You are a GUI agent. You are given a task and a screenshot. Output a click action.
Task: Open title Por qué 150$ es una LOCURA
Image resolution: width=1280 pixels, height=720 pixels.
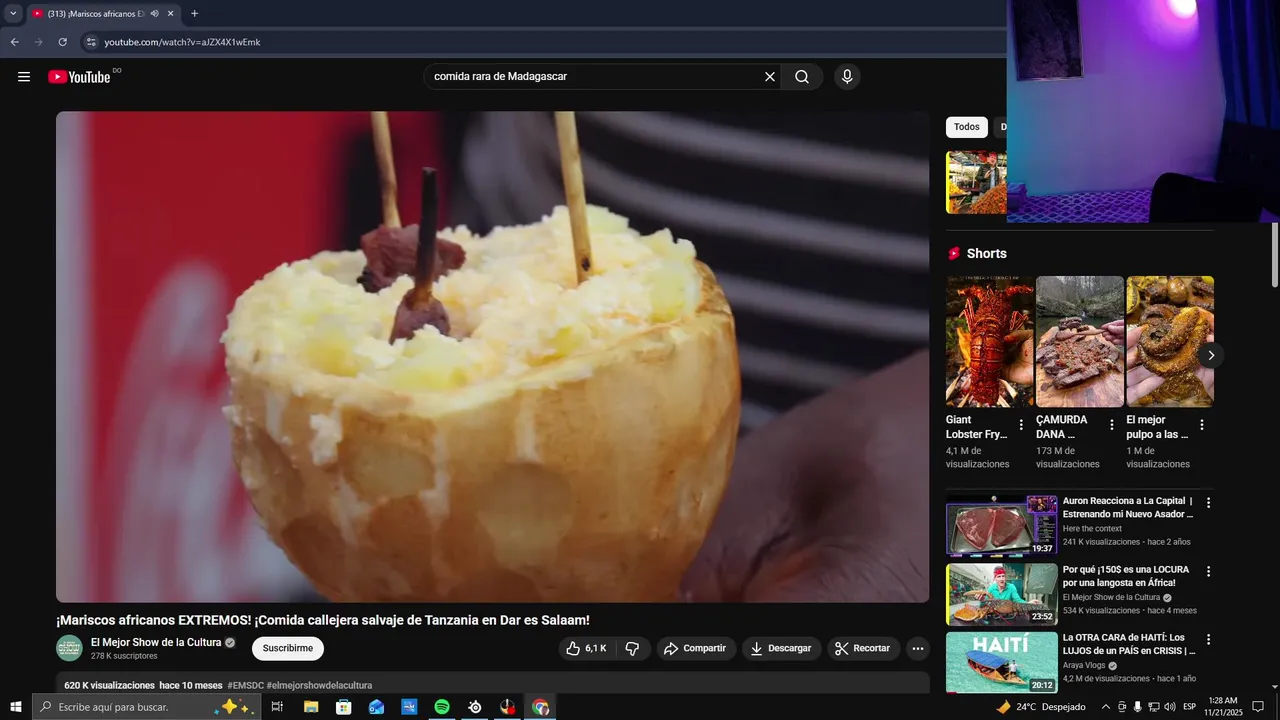pos(1127,576)
